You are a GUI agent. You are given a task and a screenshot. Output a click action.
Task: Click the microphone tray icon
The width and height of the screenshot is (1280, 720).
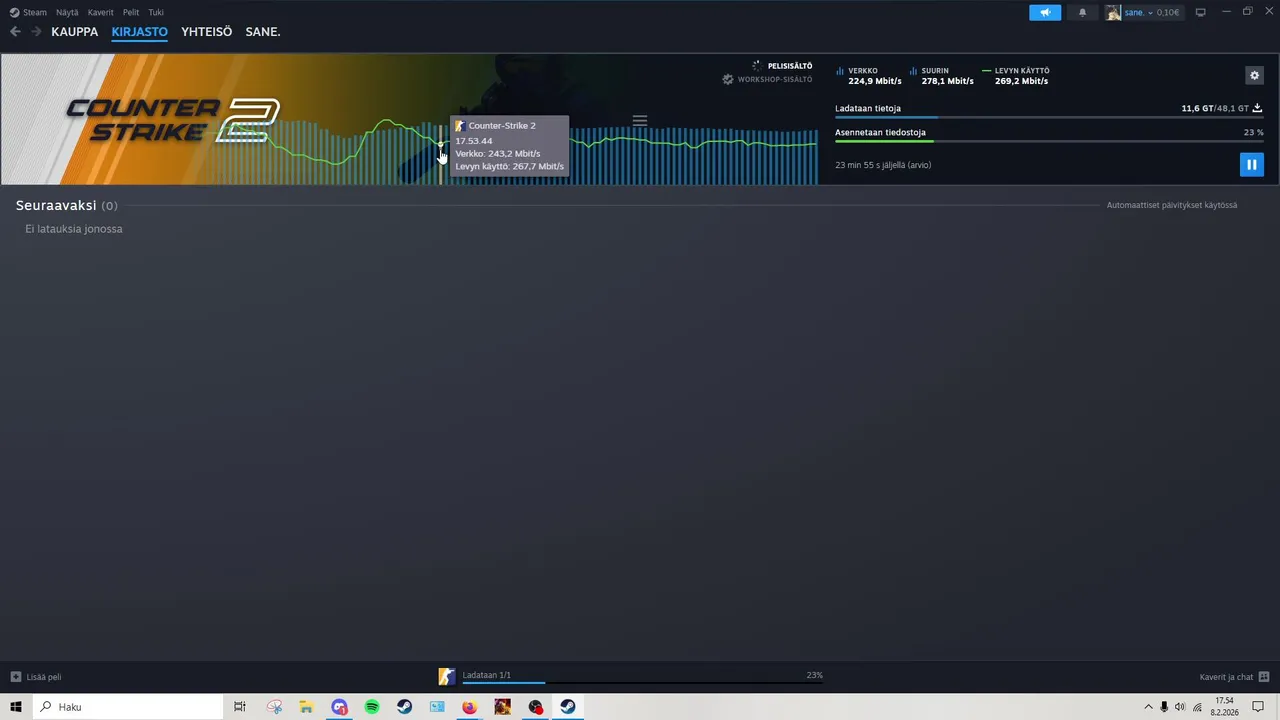click(x=1164, y=707)
